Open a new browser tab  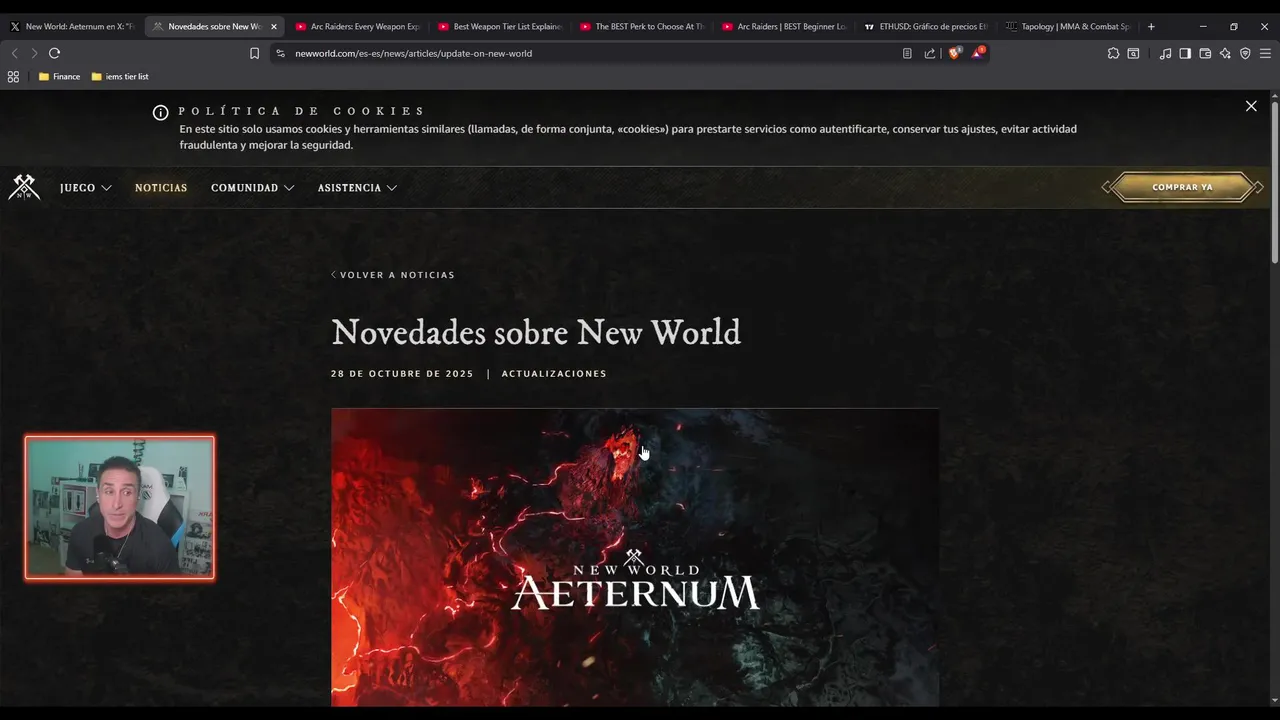click(x=1151, y=27)
